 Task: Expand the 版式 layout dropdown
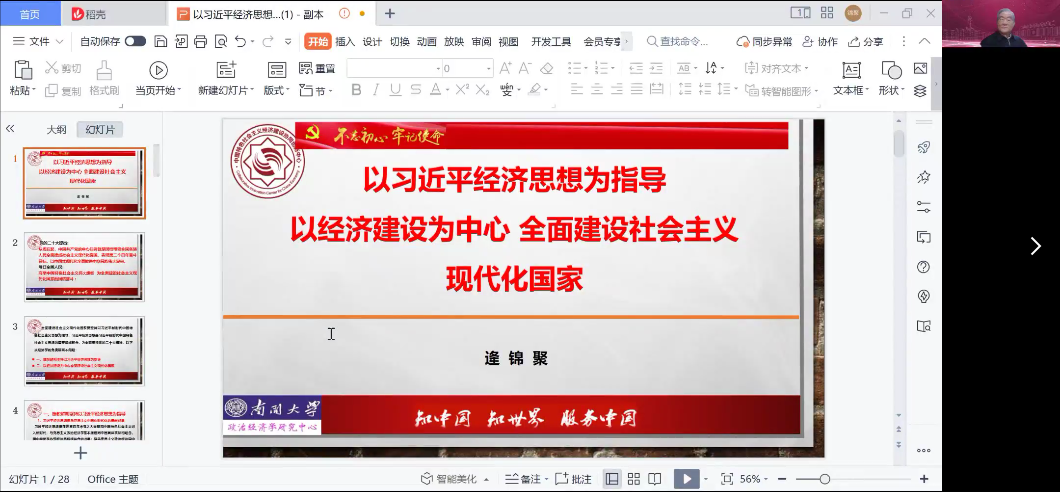[x=276, y=90]
